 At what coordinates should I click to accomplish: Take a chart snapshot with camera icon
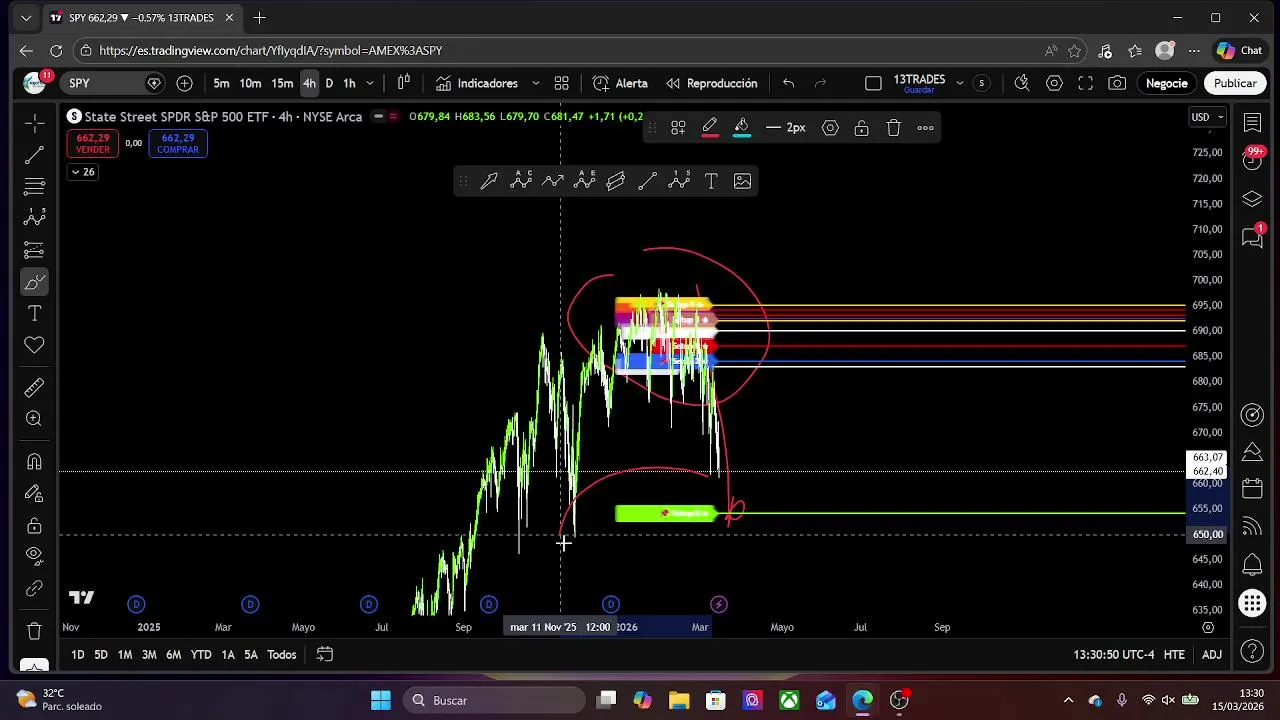point(1117,83)
